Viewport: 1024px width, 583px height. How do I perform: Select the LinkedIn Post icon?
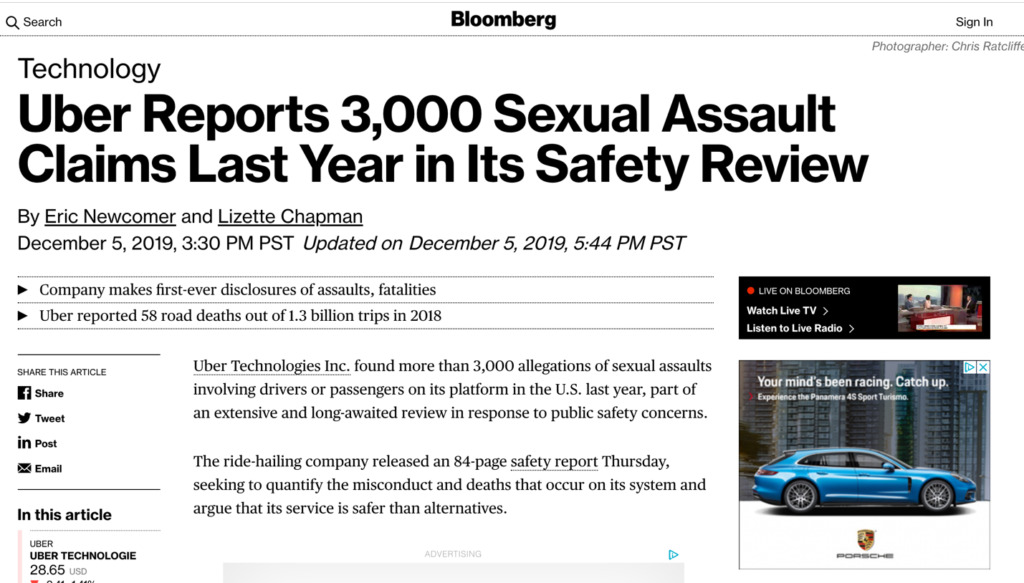coord(23,443)
